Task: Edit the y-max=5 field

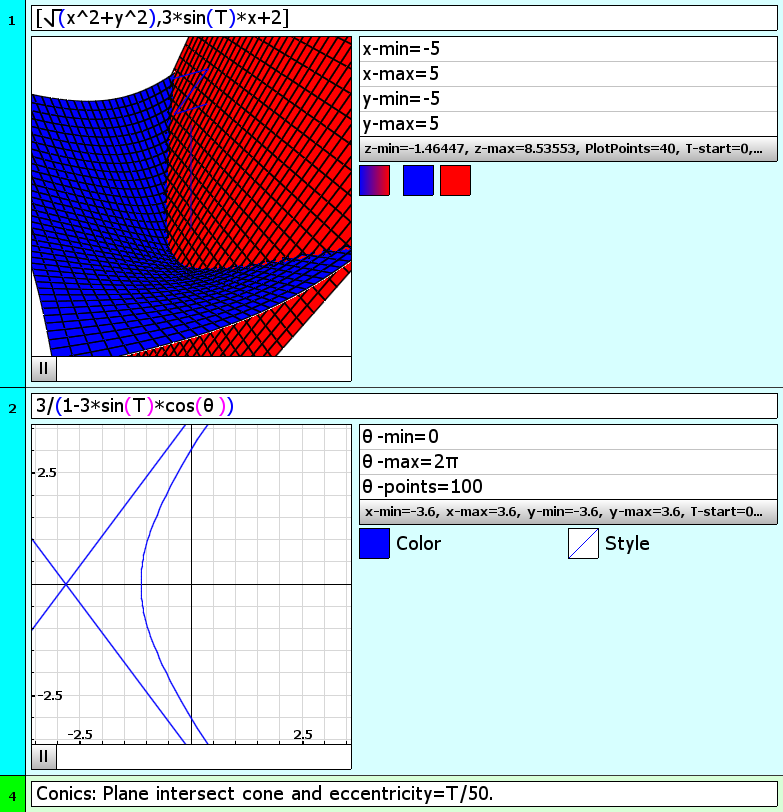Action: coord(567,124)
